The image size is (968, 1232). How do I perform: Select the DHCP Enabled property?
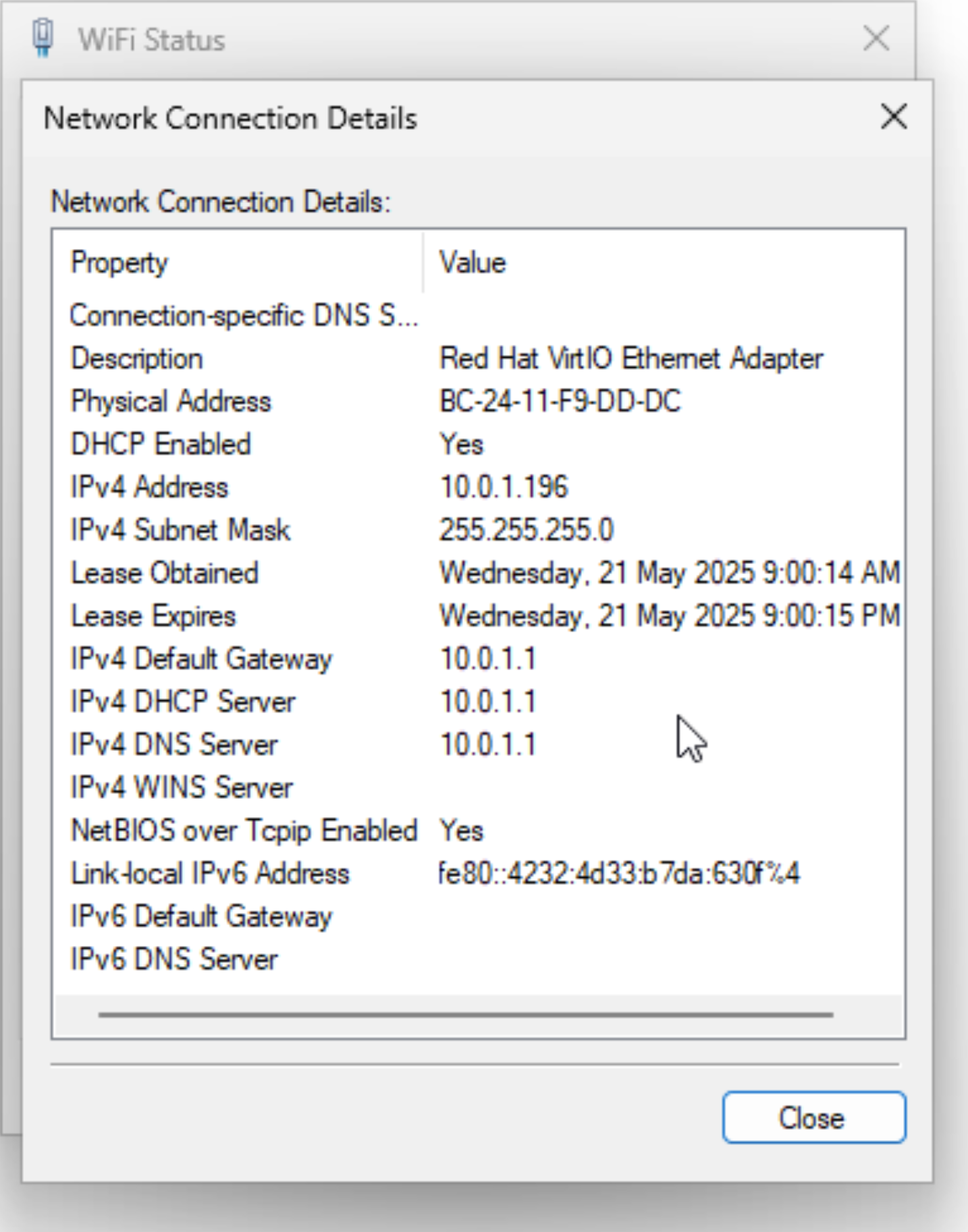pos(161,445)
